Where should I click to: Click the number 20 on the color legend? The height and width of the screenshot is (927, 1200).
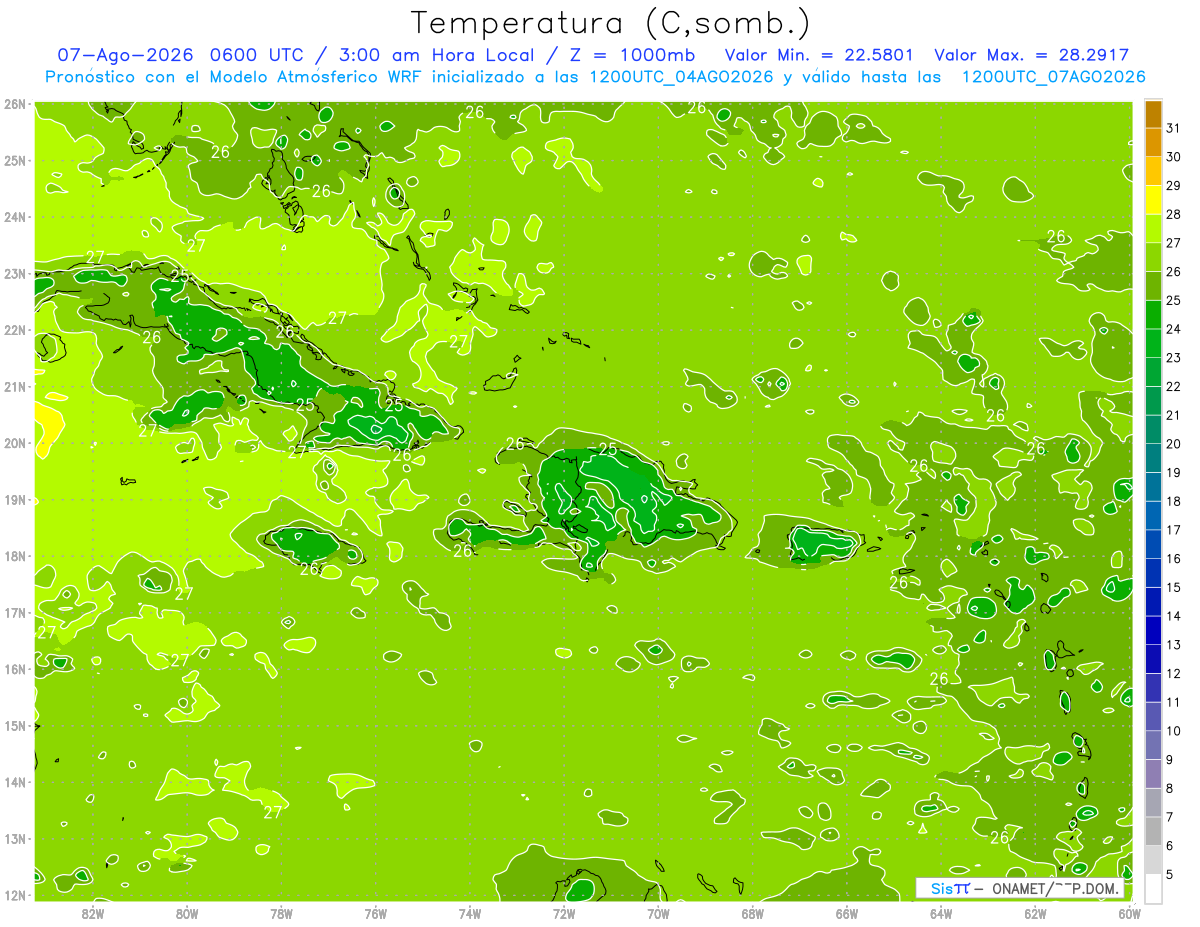(1173, 444)
